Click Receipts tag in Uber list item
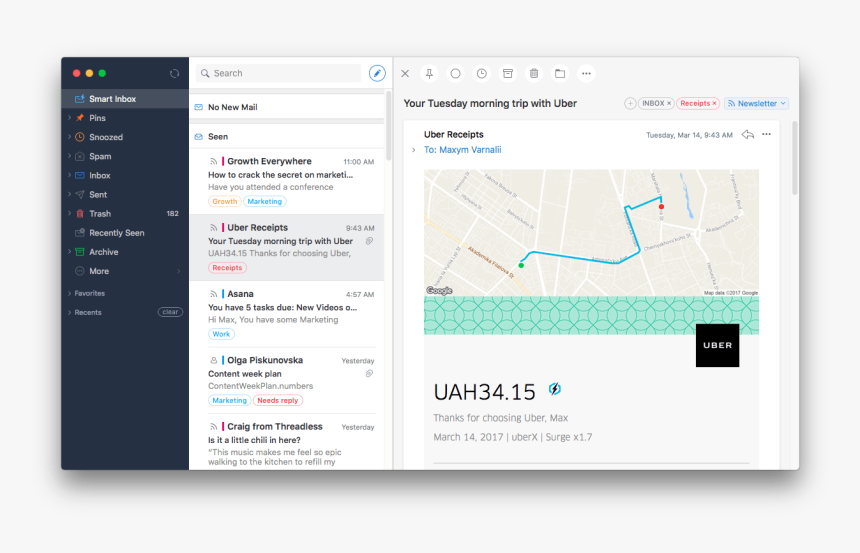The height and width of the screenshot is (553, 860). (227, 268)
